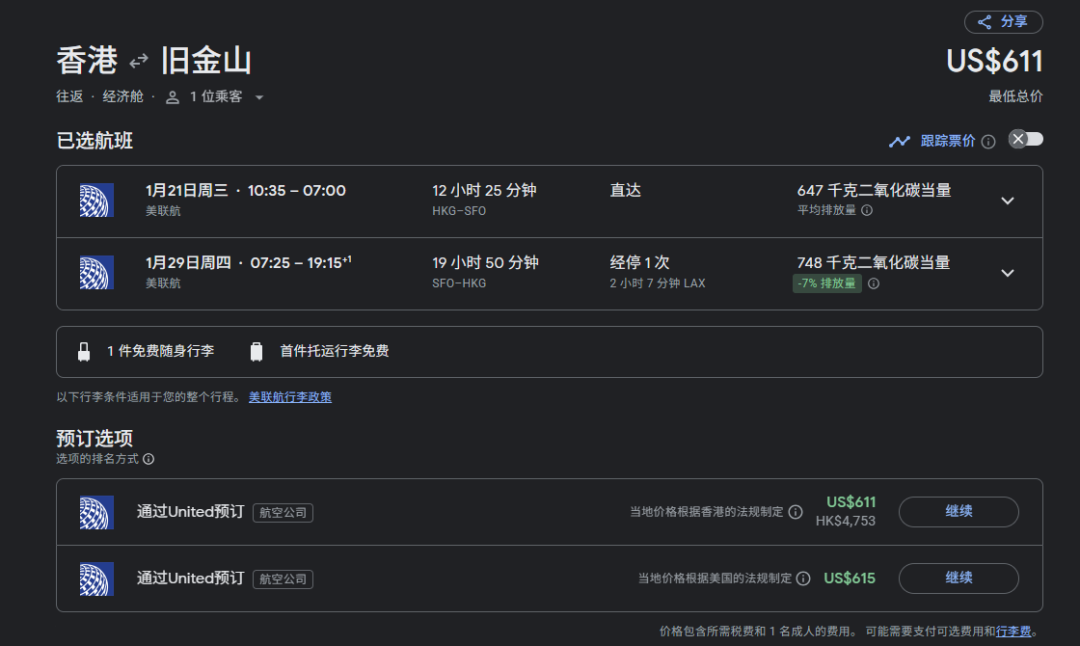
Task: Click the price tracking trend icon
Action: 899,141
